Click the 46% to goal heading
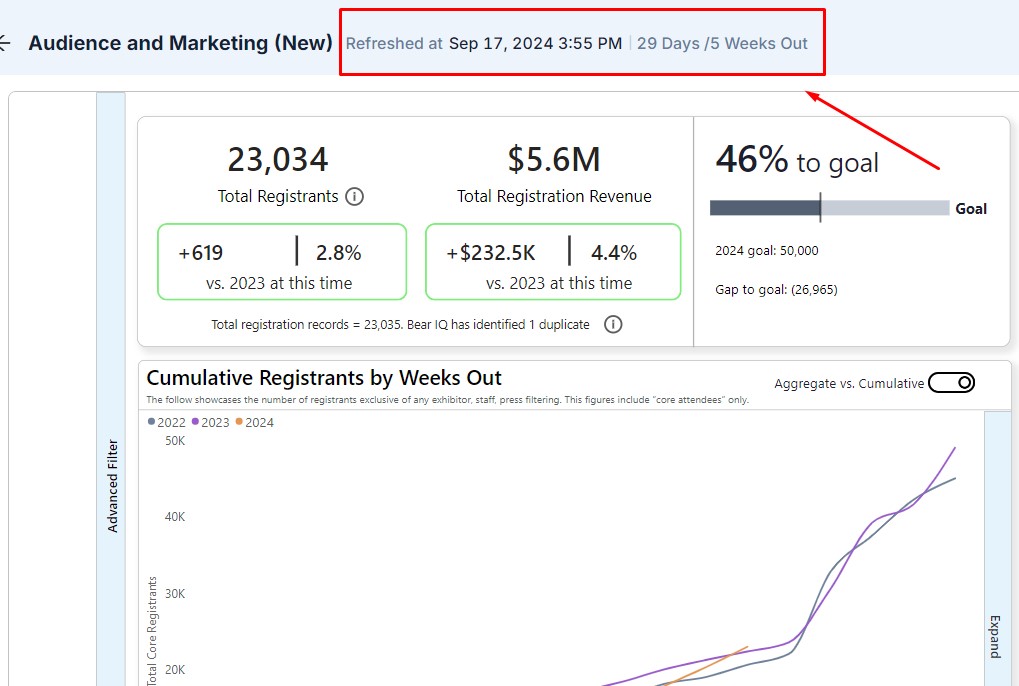 [x=797, y=160]
